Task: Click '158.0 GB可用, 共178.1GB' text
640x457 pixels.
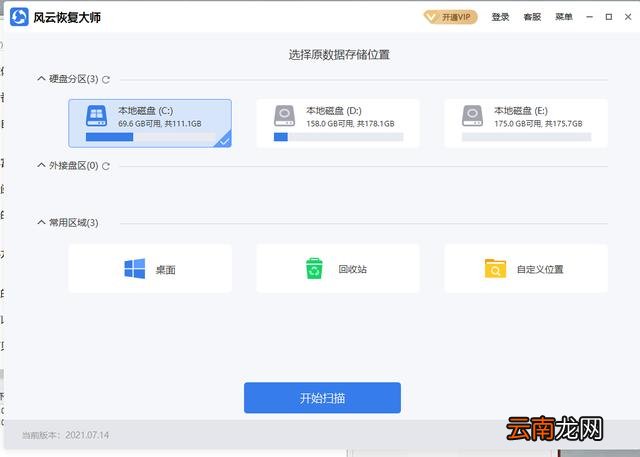Action: pos(350,124)
